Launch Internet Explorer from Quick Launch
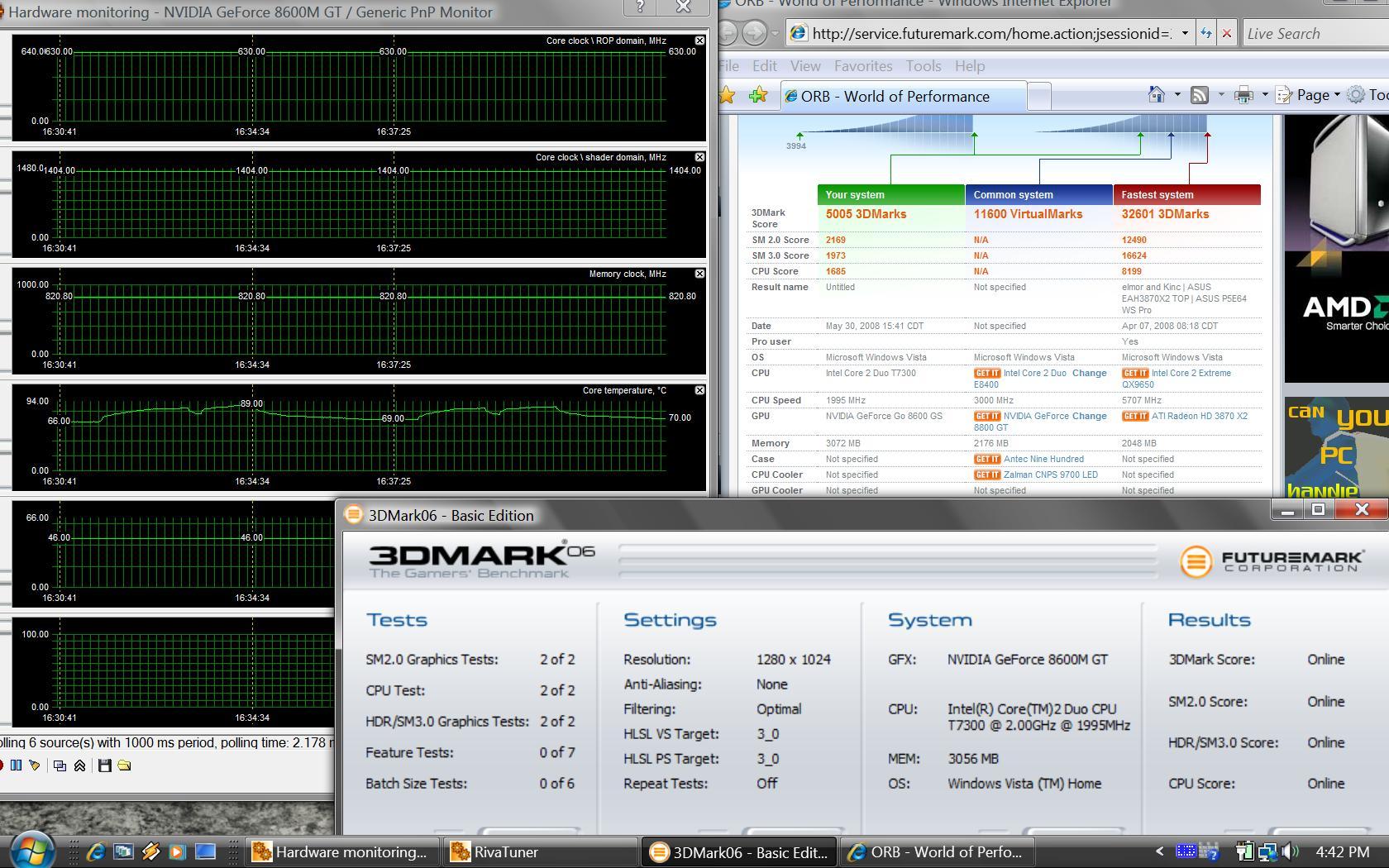 coord(96,851)
